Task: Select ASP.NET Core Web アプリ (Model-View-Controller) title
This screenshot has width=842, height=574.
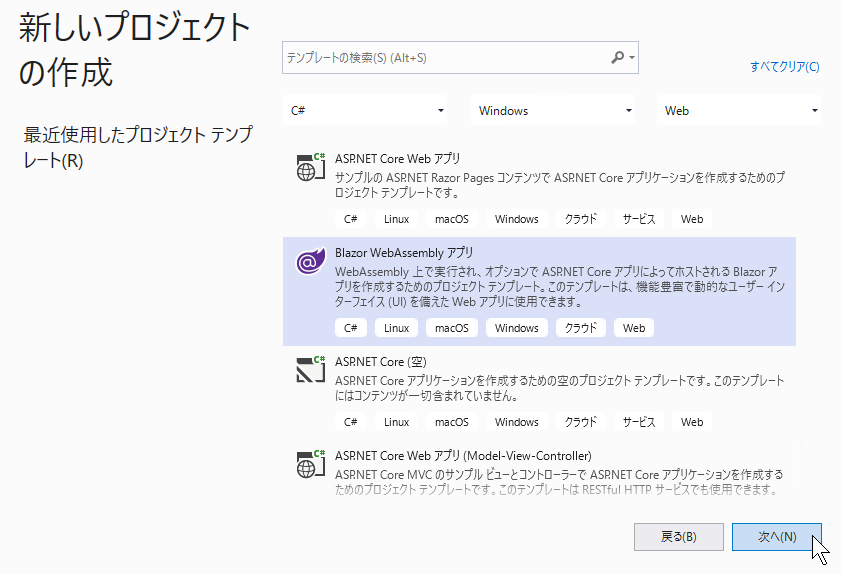Action: [x=463, y=456]
